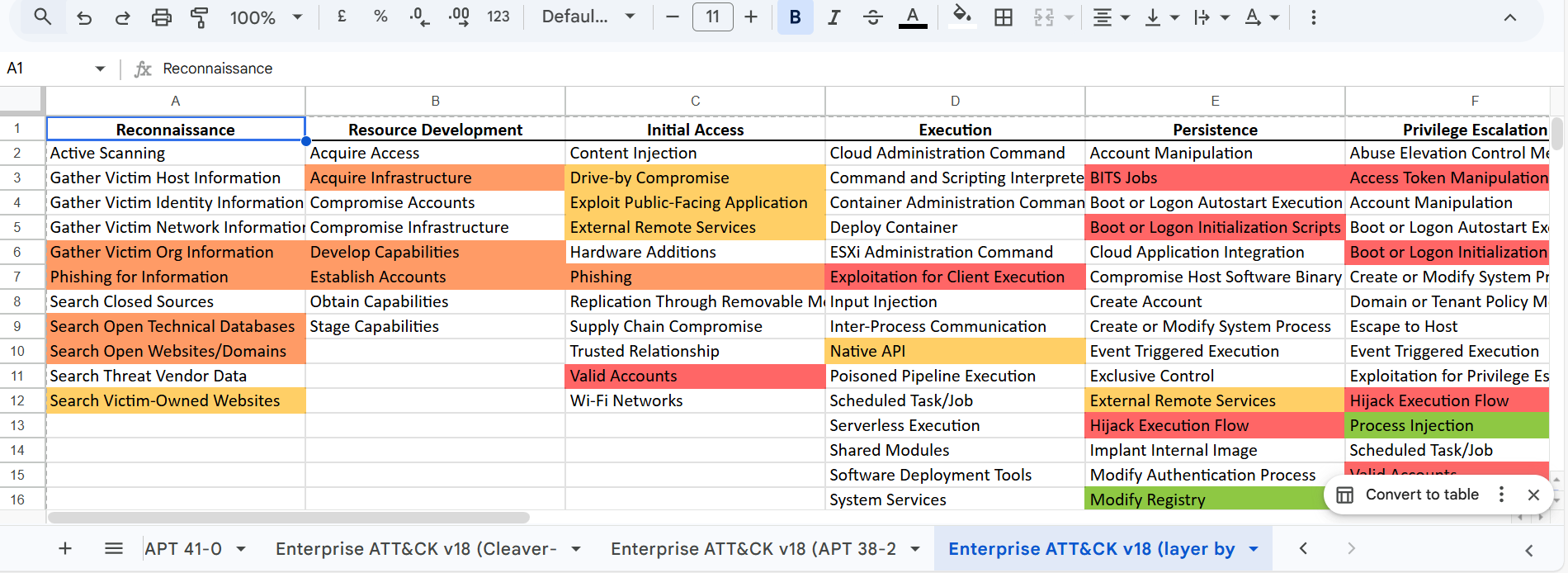Select the BITS Jobs cell

click(x=1215, y=178)
